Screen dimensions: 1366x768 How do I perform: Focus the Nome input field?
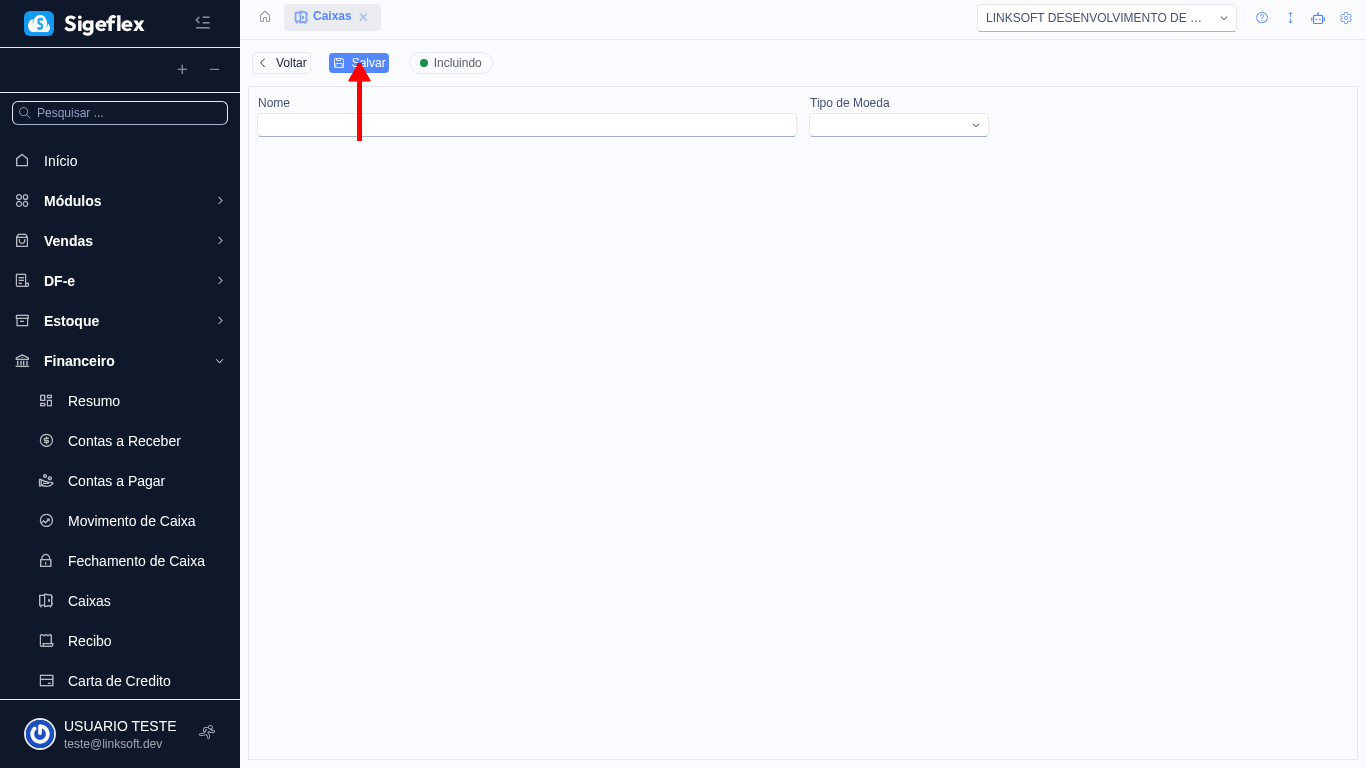[527, 125]
